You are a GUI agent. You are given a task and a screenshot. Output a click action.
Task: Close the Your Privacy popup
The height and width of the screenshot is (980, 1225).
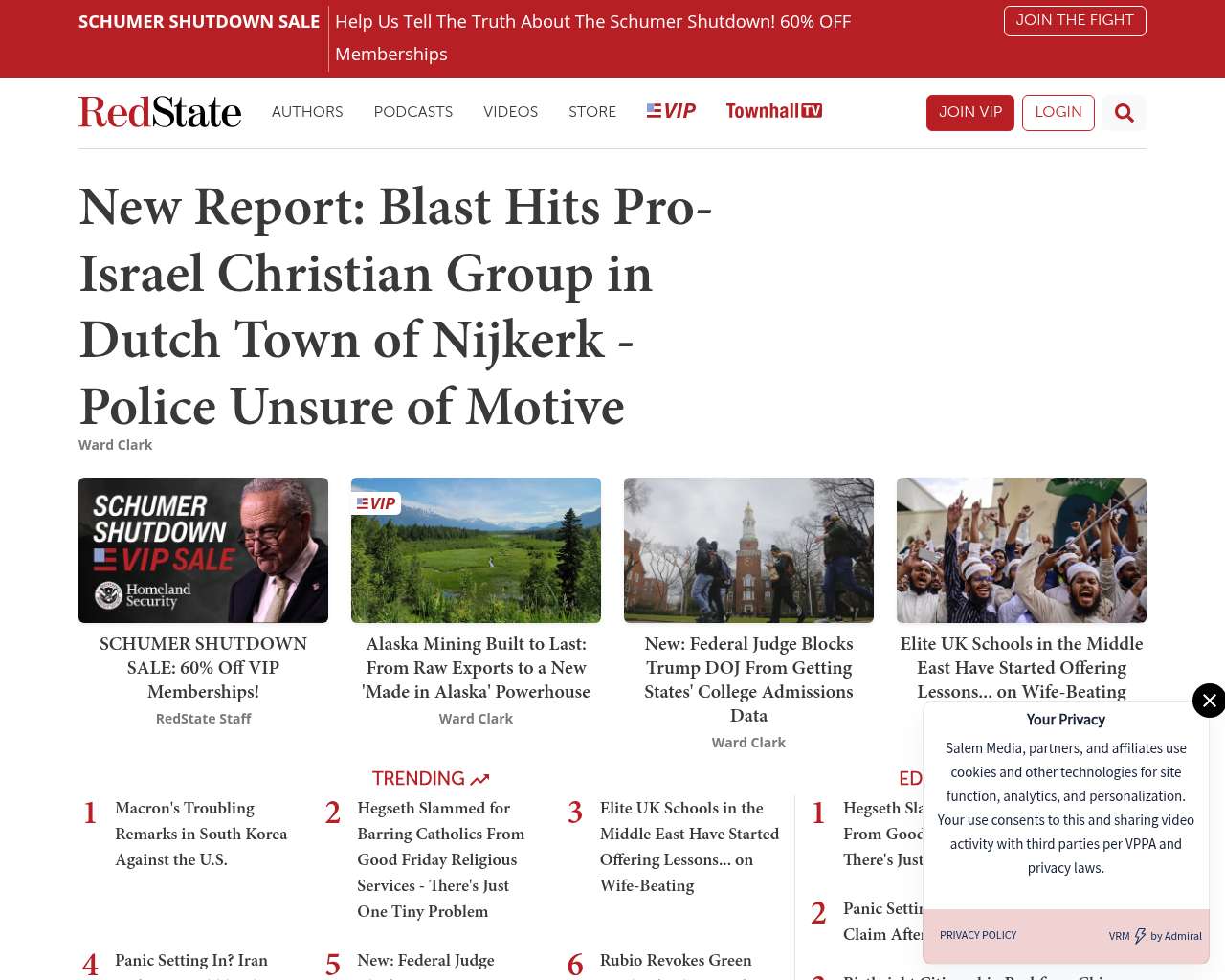pos(1209,701)
